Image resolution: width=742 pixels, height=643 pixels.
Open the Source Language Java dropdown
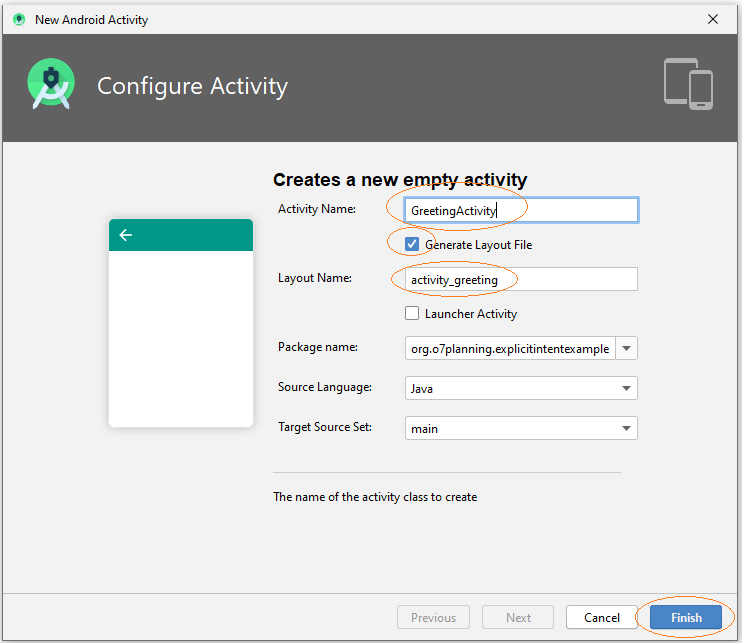pos(521,388)
